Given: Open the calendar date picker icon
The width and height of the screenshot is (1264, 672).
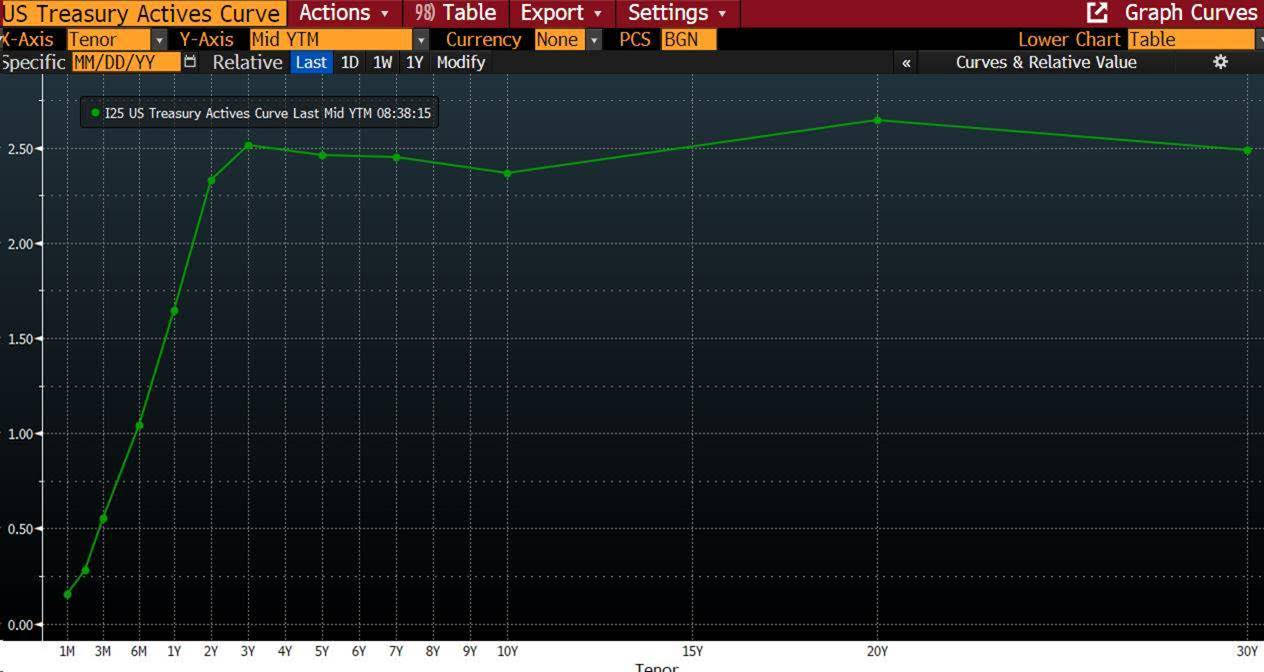Looking at the screenshot, I should point(191,62).
